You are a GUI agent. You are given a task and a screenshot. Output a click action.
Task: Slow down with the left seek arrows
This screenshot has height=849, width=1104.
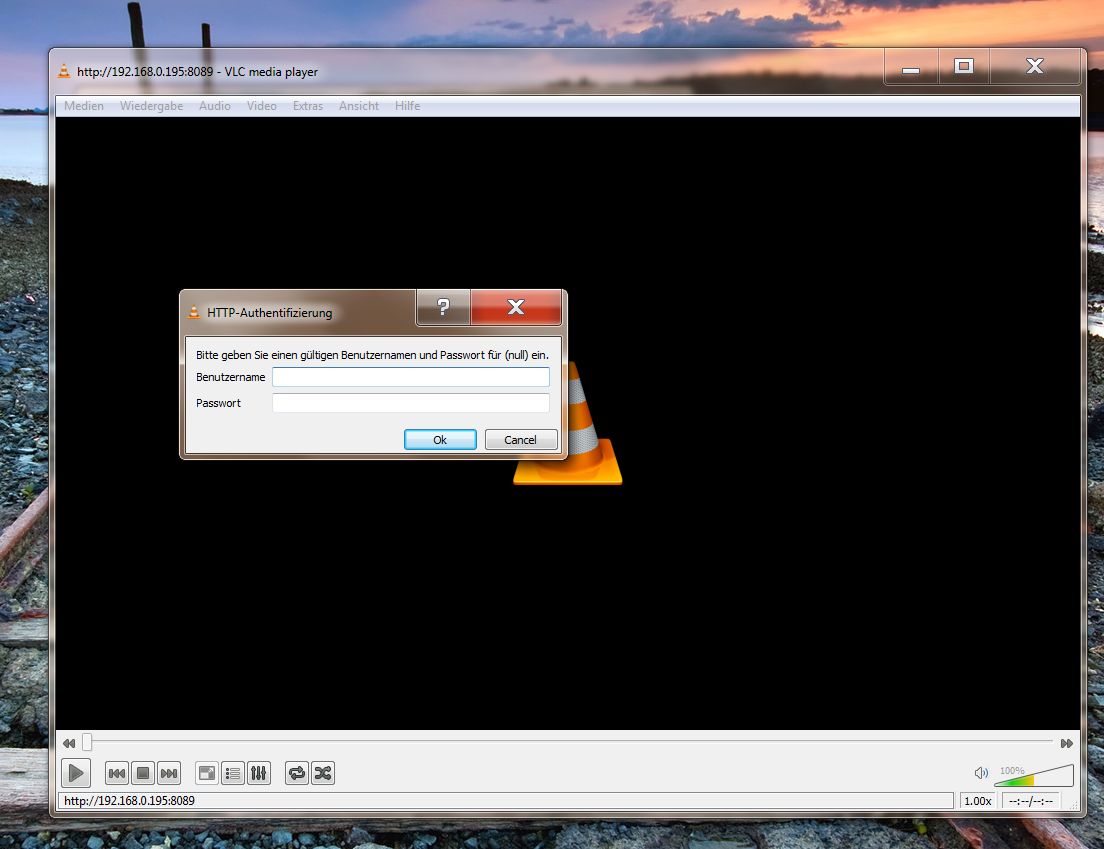[x=68, y=743]
